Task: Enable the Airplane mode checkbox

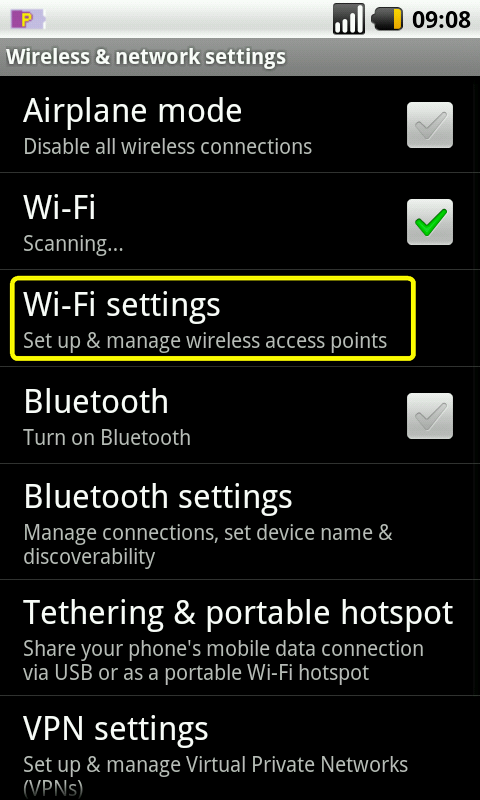Action: pos(430,125)
